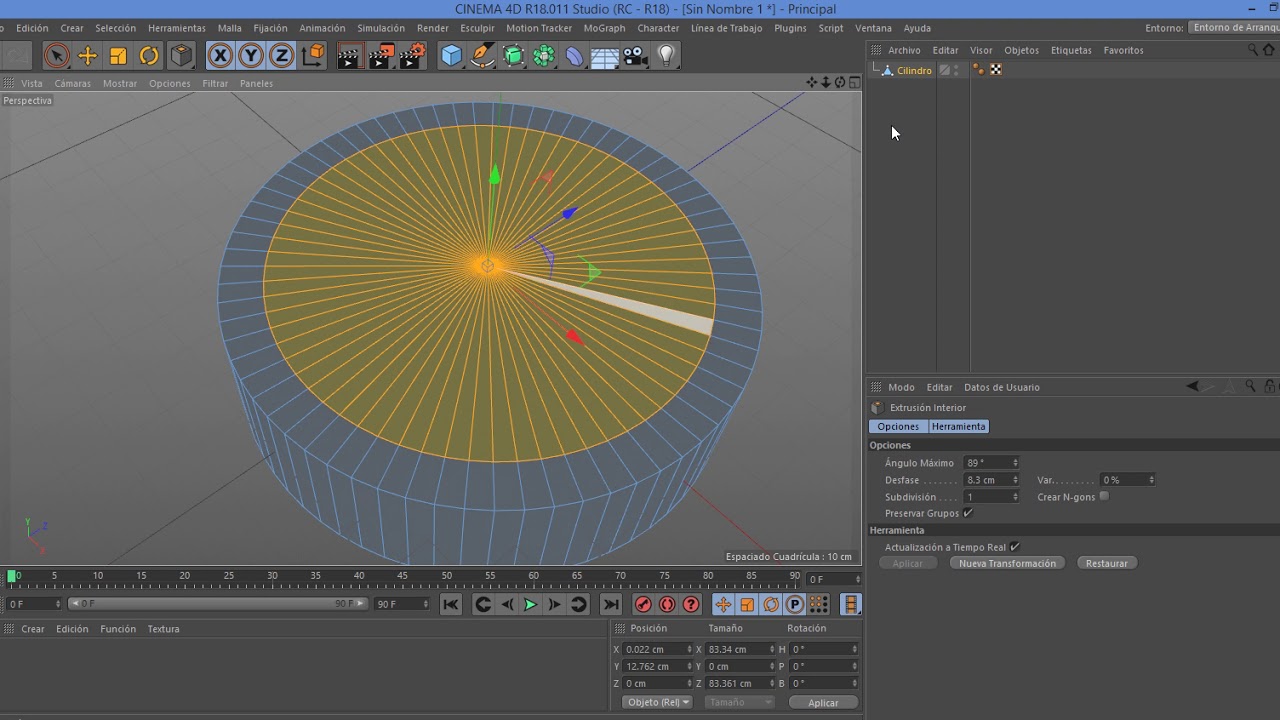The image size is (1280, 720).
Task: Activate the Scale tool in top toolbar
Action: click(118, 56)
